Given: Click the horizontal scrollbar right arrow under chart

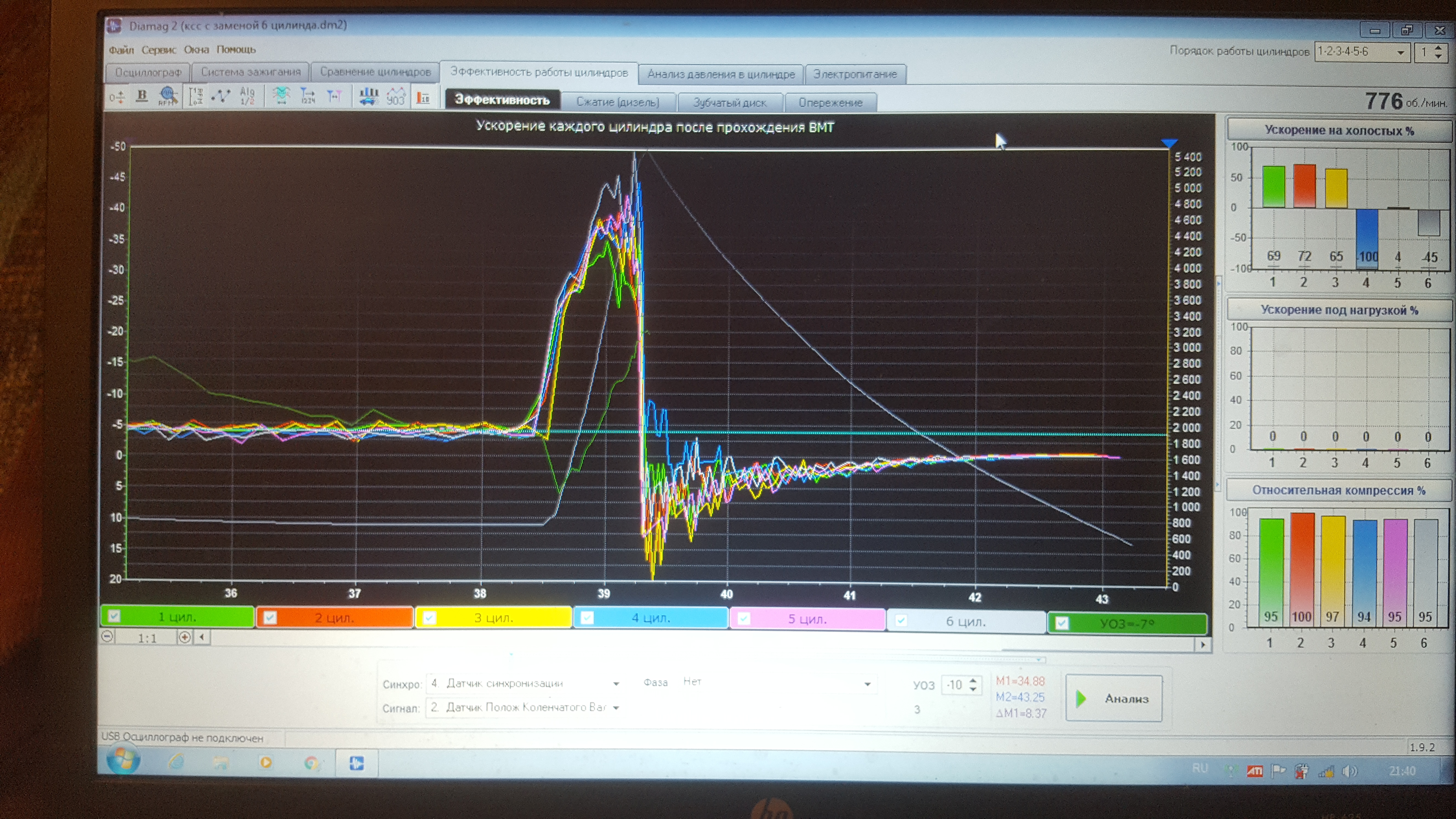Looking at the screenshot, I should [x=1203, y=644].
